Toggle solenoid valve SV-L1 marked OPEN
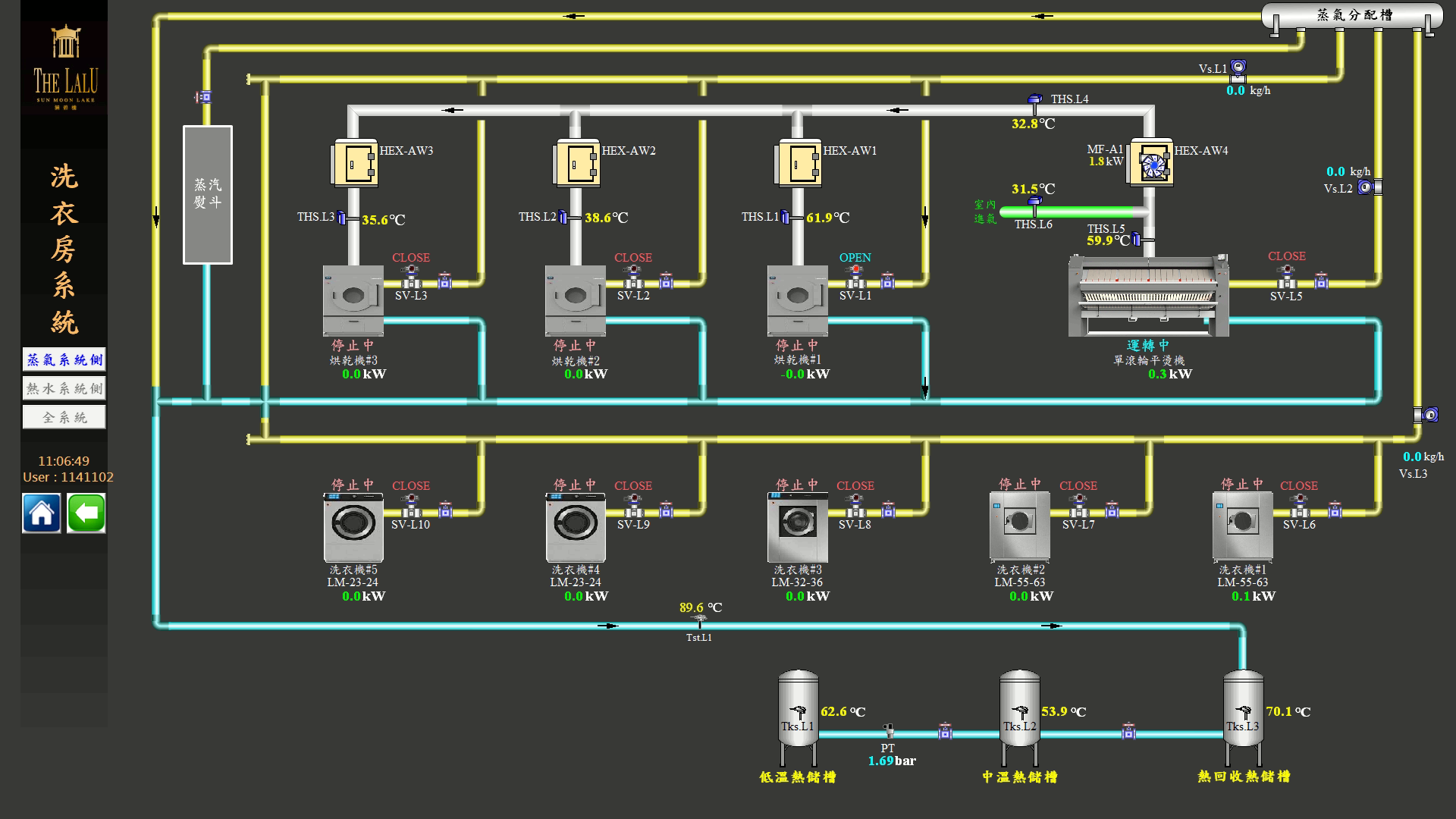 pyautogui.click(x=855, y=276)
